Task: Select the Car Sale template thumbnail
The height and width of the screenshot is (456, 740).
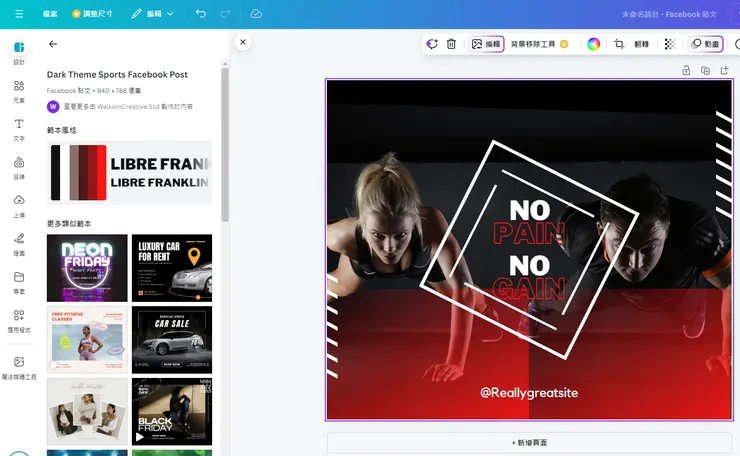Action: (x=172, y=340)
